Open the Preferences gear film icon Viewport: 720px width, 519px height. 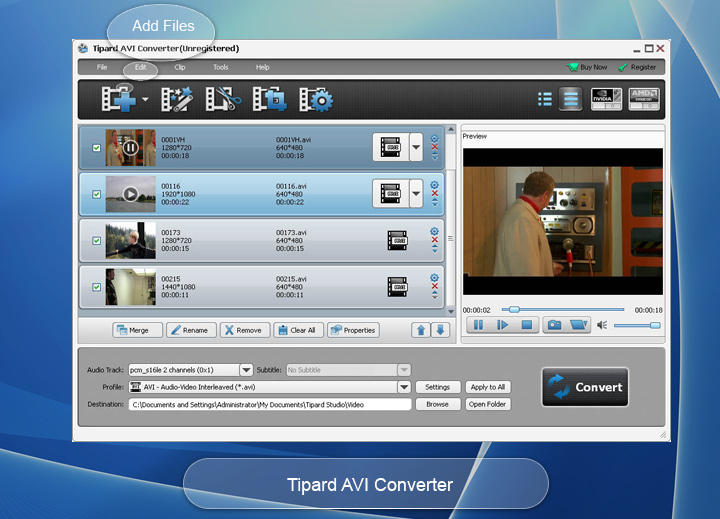tap(316, 99)
